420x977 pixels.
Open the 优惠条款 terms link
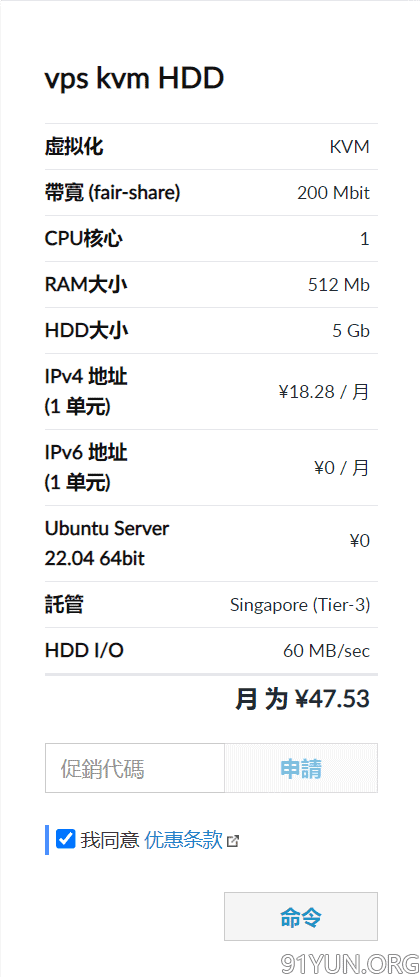[x=183, y=840]
